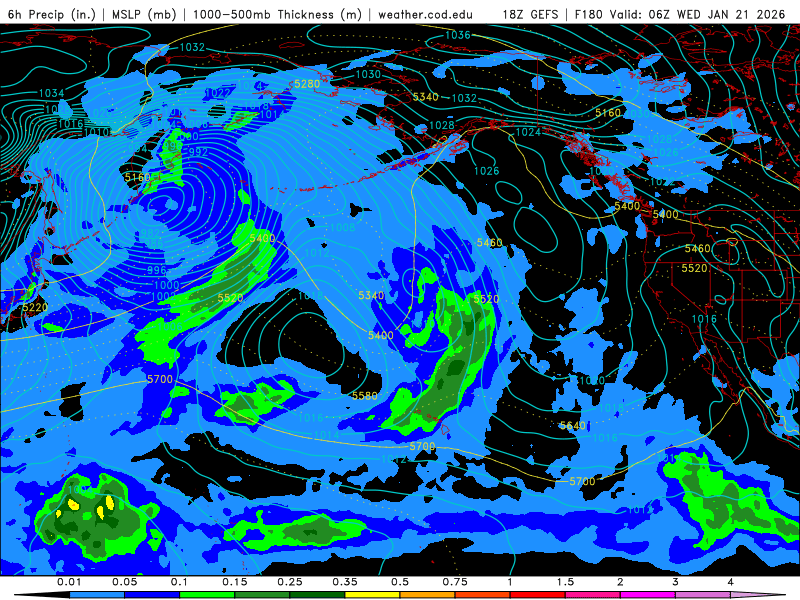Select the medium green 0.15–0.25 legend swatch
The image size is (800, 600).
pyautogui.click(x=262, y=595)
